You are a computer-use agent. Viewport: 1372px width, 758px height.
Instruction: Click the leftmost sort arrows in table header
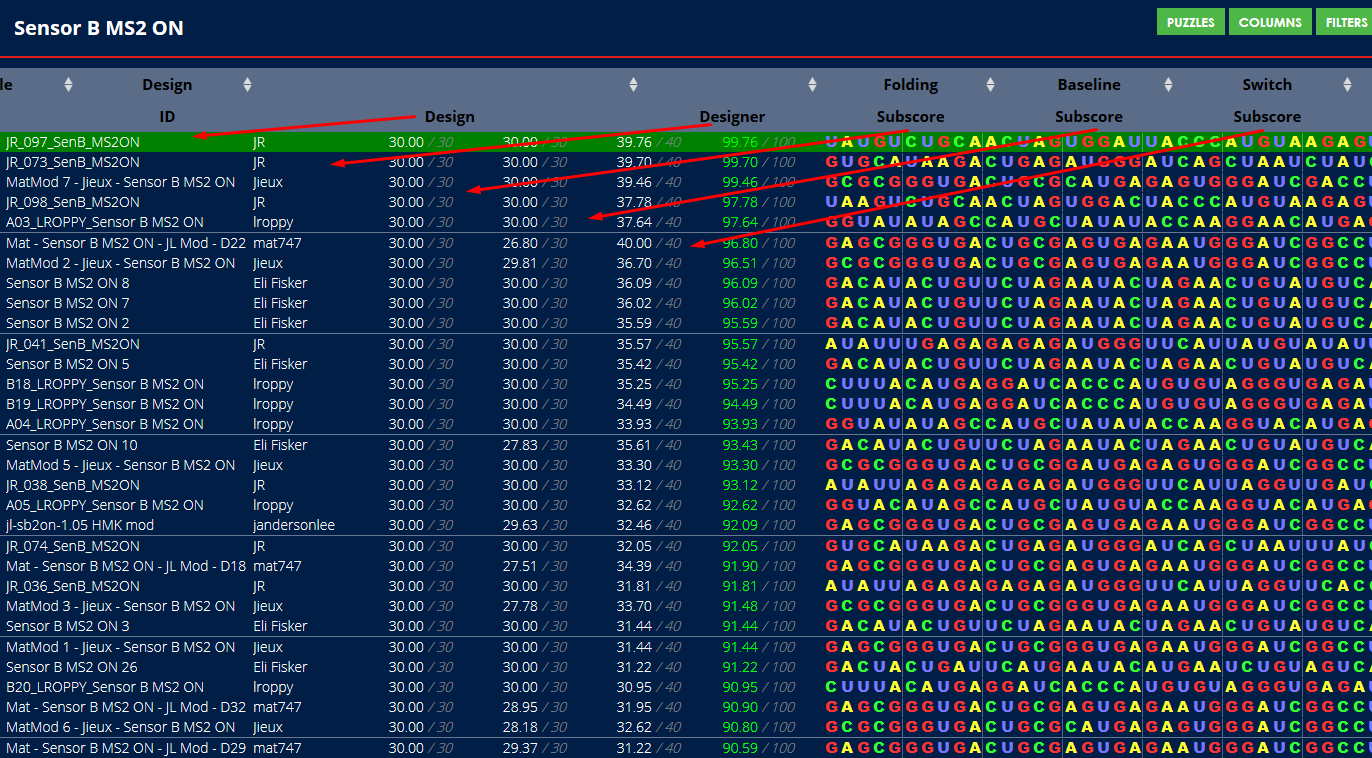[68, 85]
